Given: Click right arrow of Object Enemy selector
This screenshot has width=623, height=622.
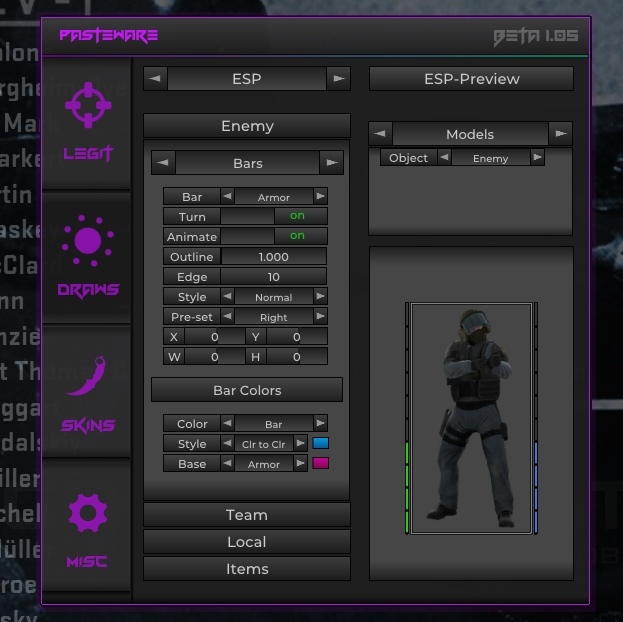Looking at the screenshot, I should tap(537, 158).
